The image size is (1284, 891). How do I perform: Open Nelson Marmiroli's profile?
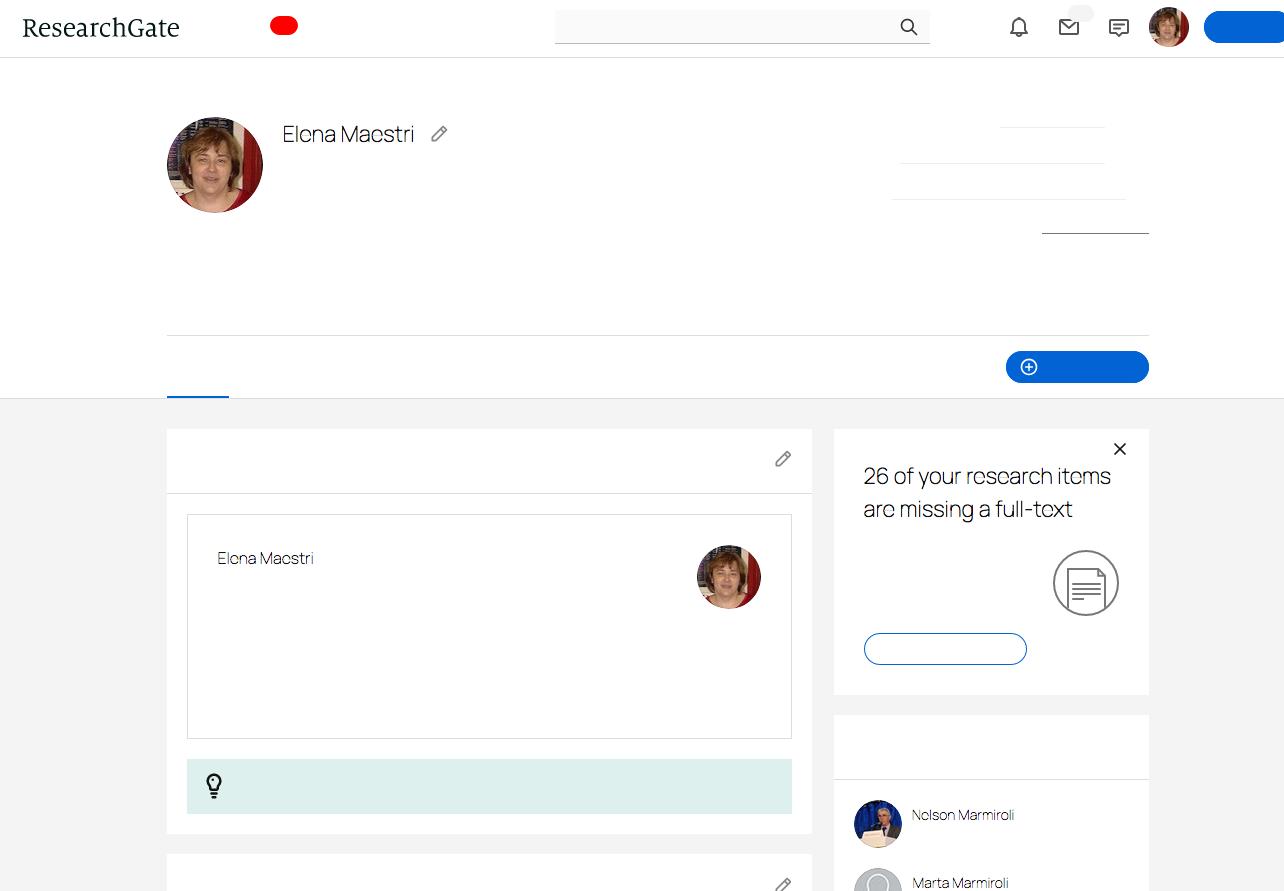(962, 815)
